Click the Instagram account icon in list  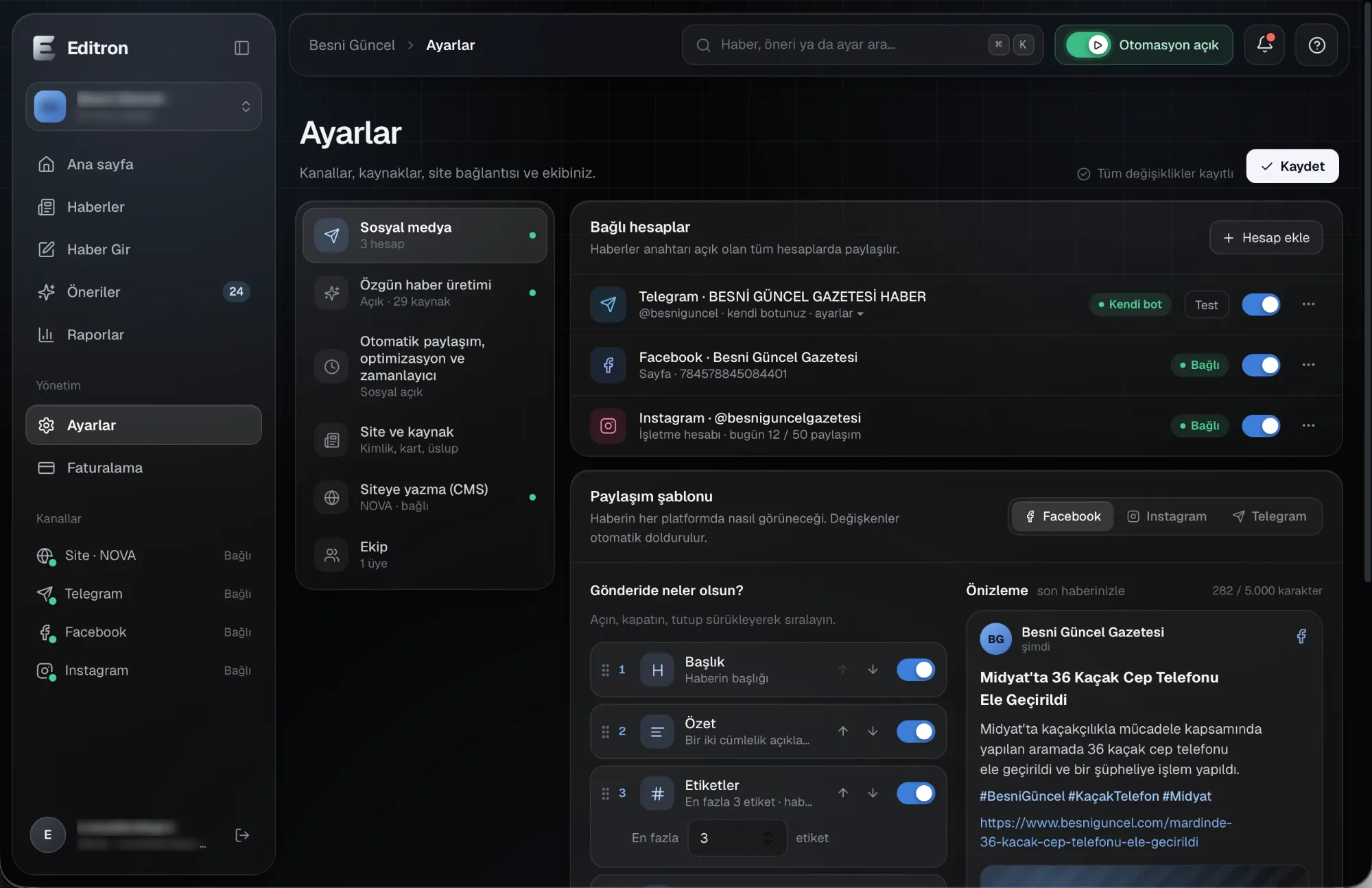[x=608, y=425]
